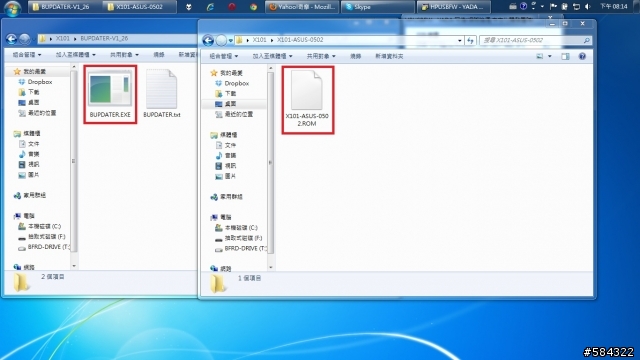Select 最近的位置 in BUPDATER-V1_26 sidebar

coord(42,113)
